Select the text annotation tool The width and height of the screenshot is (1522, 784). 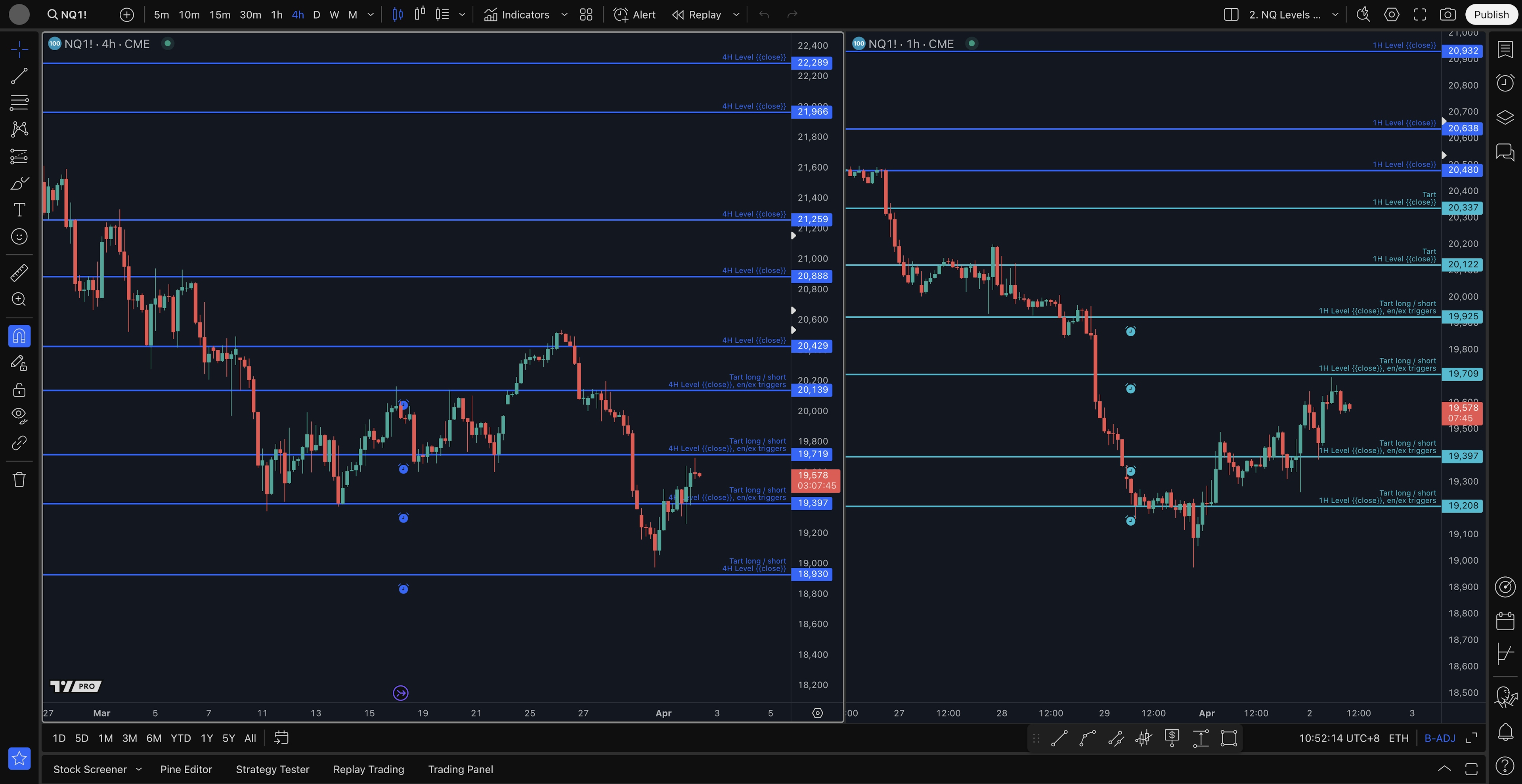pyautogui.click(x=19, y=210)
